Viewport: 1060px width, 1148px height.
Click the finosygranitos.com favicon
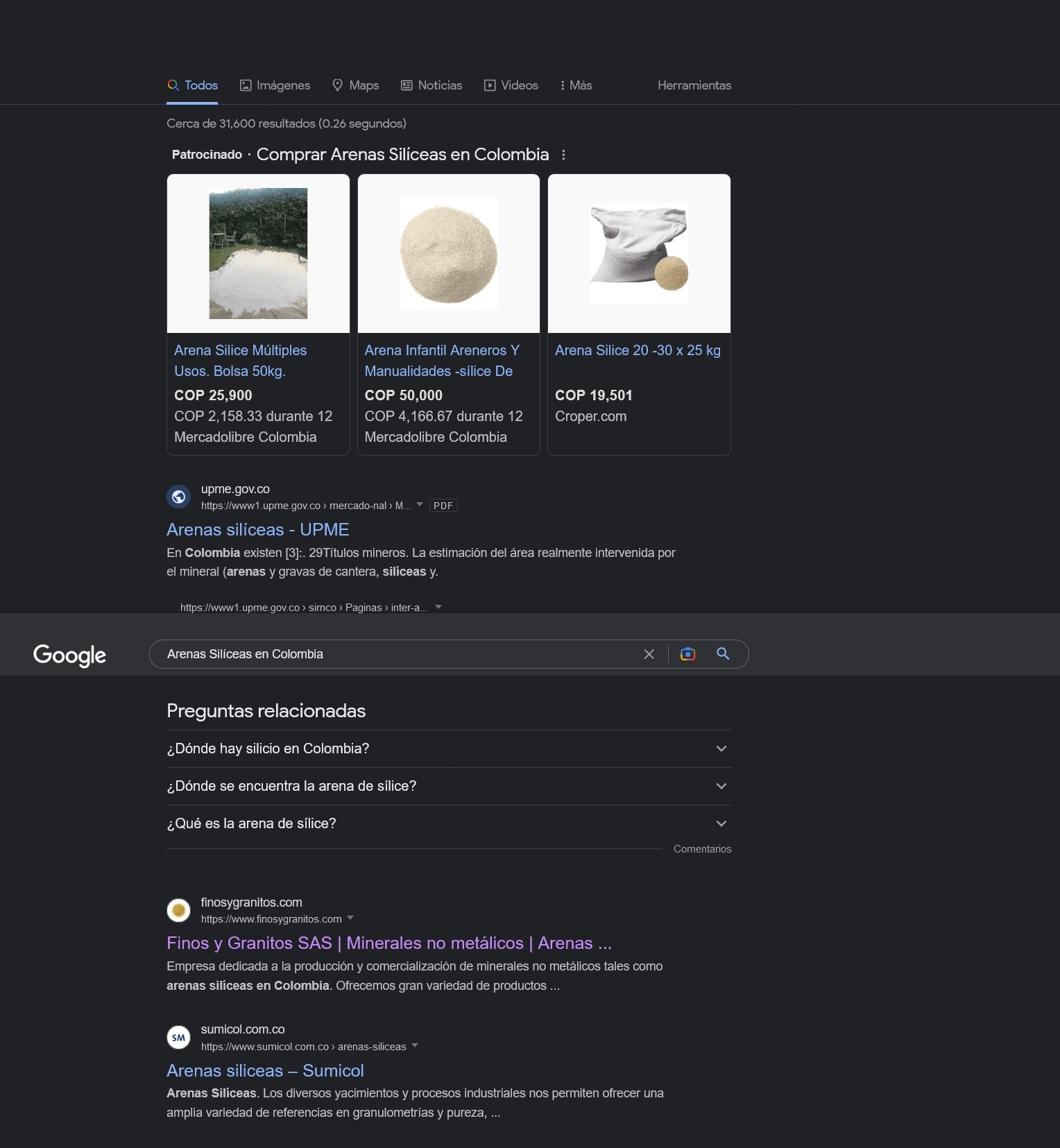(x=179, y=910)
